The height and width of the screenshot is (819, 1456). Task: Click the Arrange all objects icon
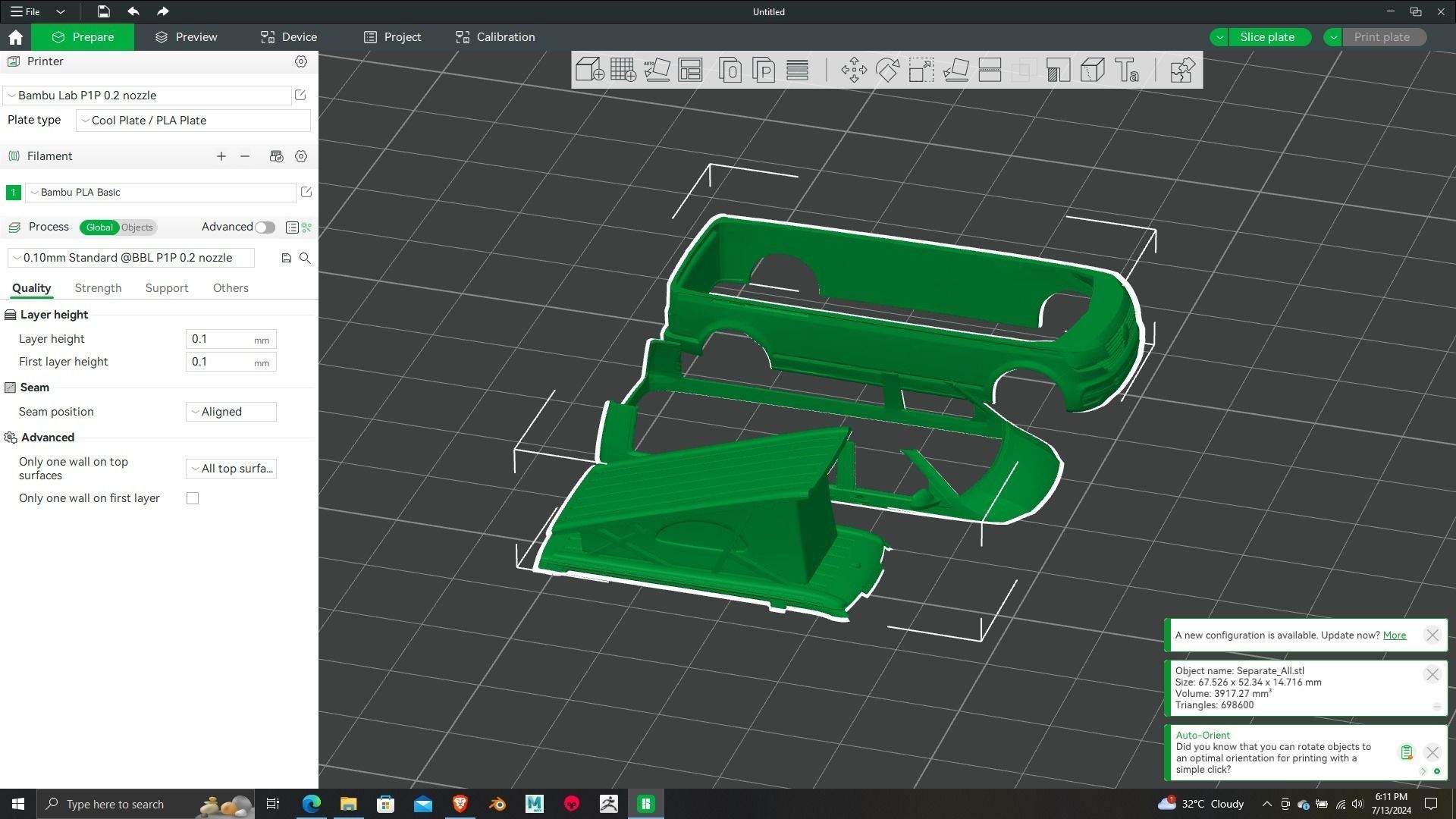click(x=690, y=70)
